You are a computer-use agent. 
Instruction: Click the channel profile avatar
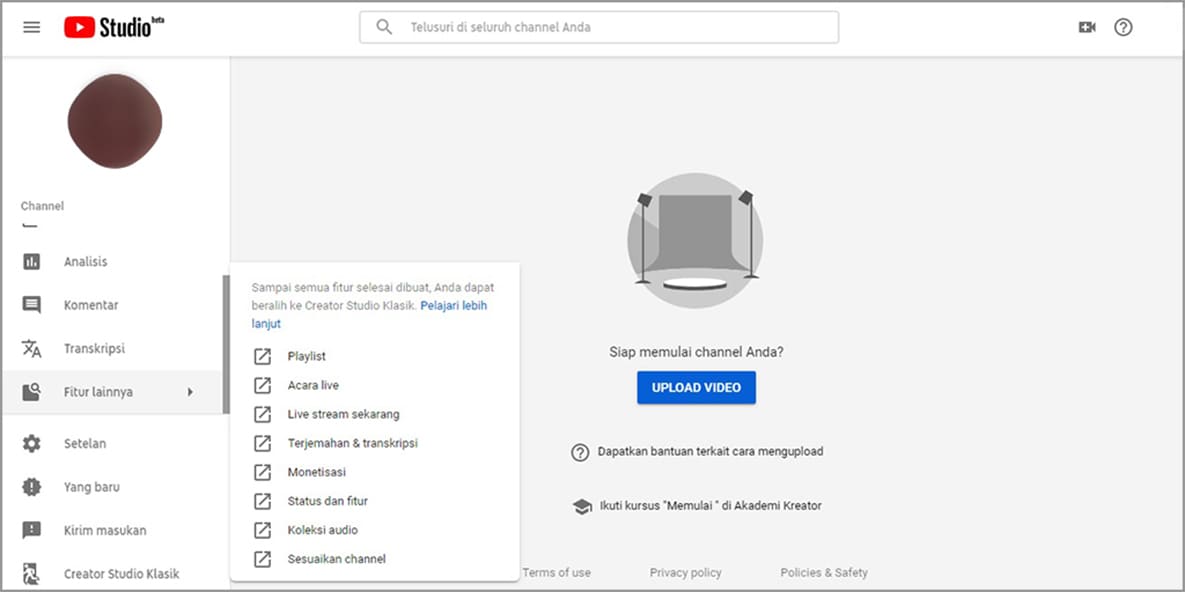tap(114, 121)
